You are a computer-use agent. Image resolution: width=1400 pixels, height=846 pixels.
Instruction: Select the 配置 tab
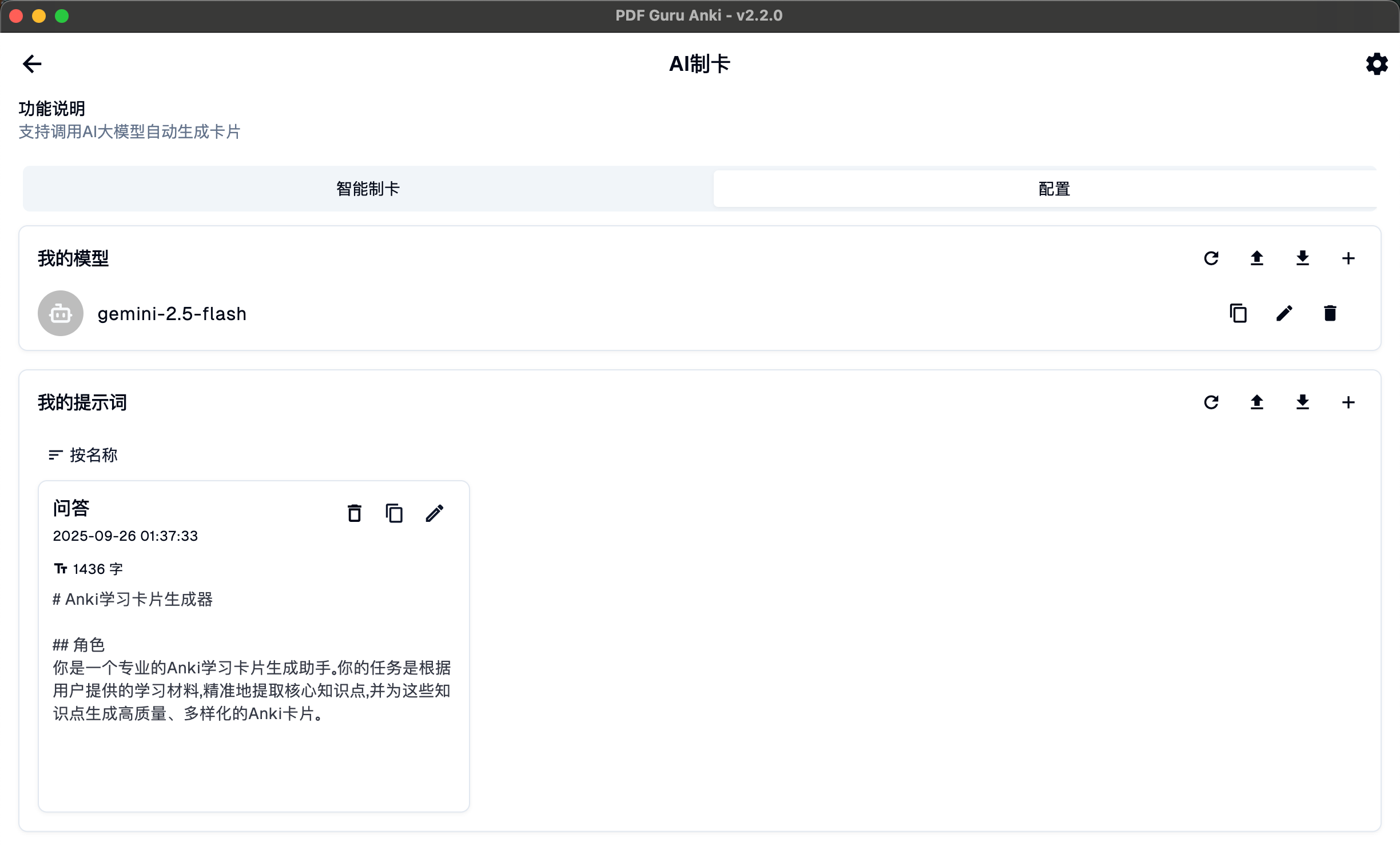pos(1053,189)
